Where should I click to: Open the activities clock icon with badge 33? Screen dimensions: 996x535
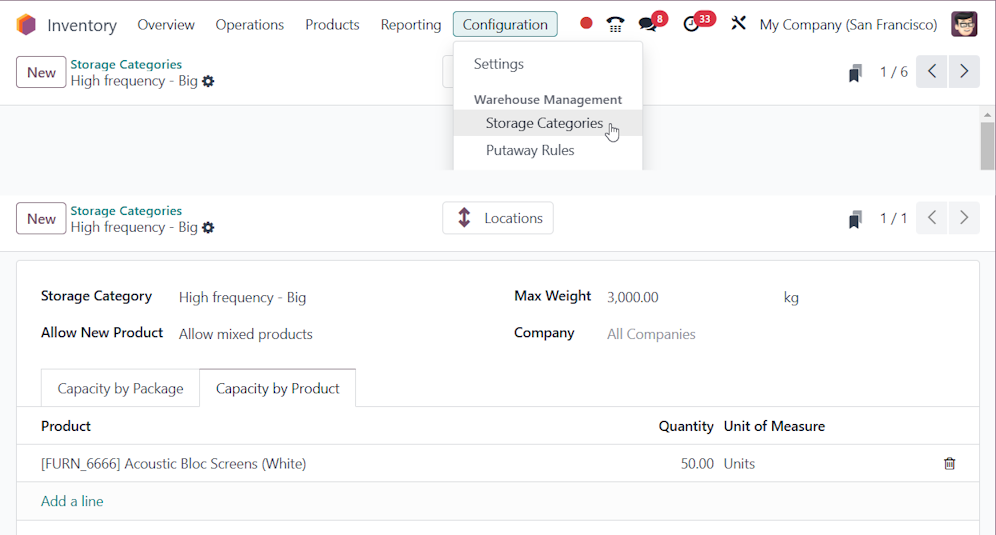(691, 25)
